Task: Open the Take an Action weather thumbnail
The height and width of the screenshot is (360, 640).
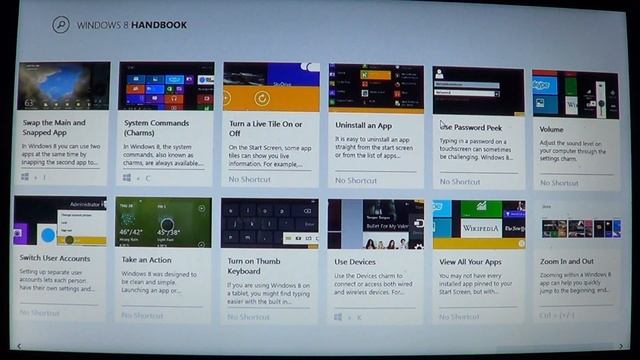Action: pos(163,222)
